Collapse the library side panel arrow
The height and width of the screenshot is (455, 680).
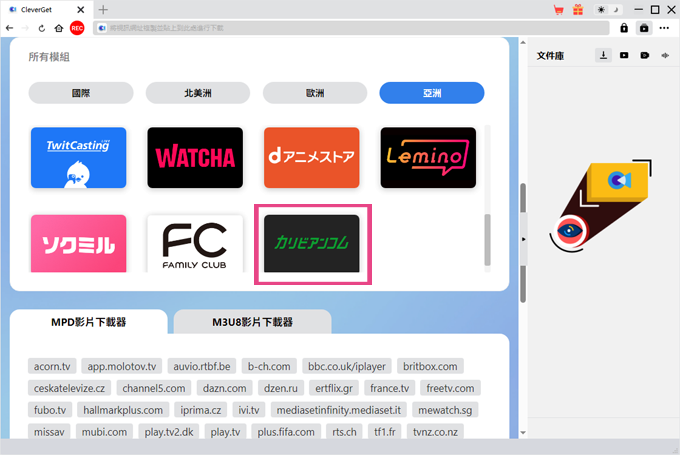pos(524,239)
